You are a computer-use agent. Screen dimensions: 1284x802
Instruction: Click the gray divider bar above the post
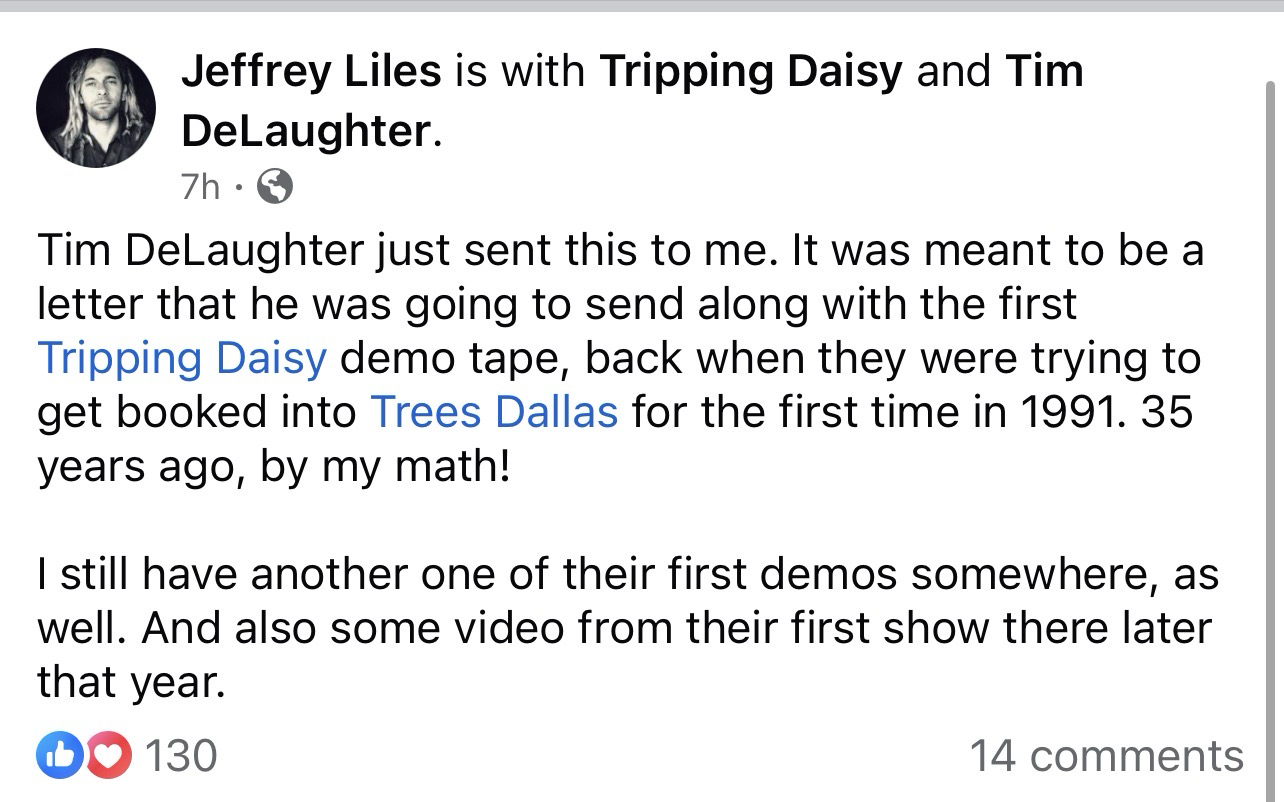pyautogui.click(x=642, y=6)
